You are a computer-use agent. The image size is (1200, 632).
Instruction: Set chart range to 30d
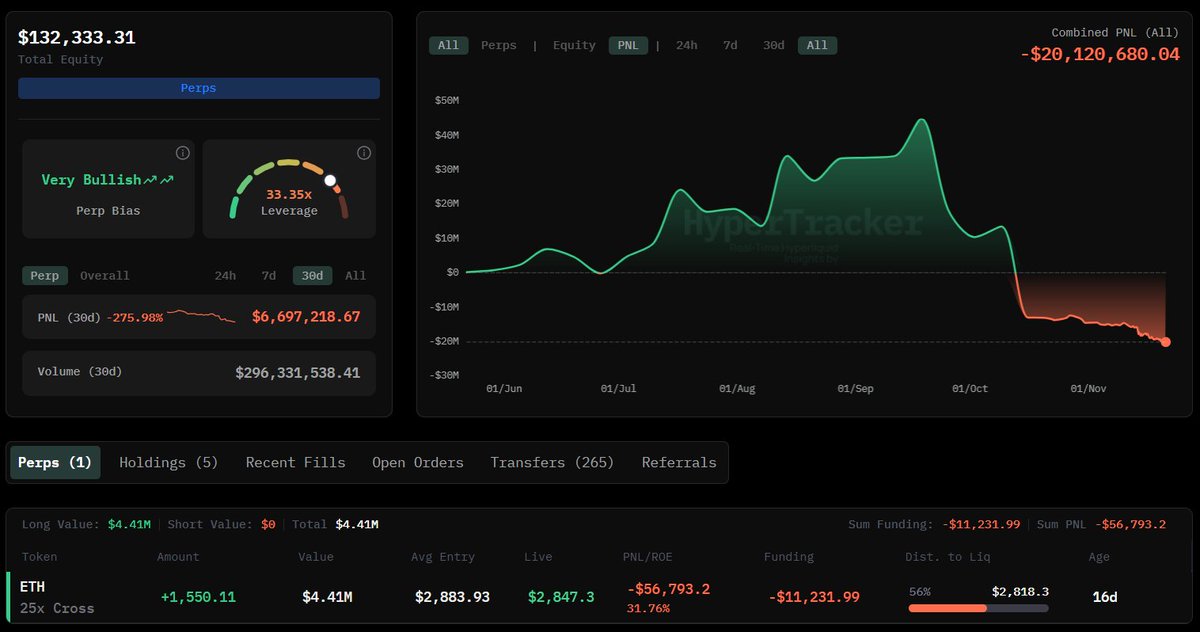tap(773, 45)
